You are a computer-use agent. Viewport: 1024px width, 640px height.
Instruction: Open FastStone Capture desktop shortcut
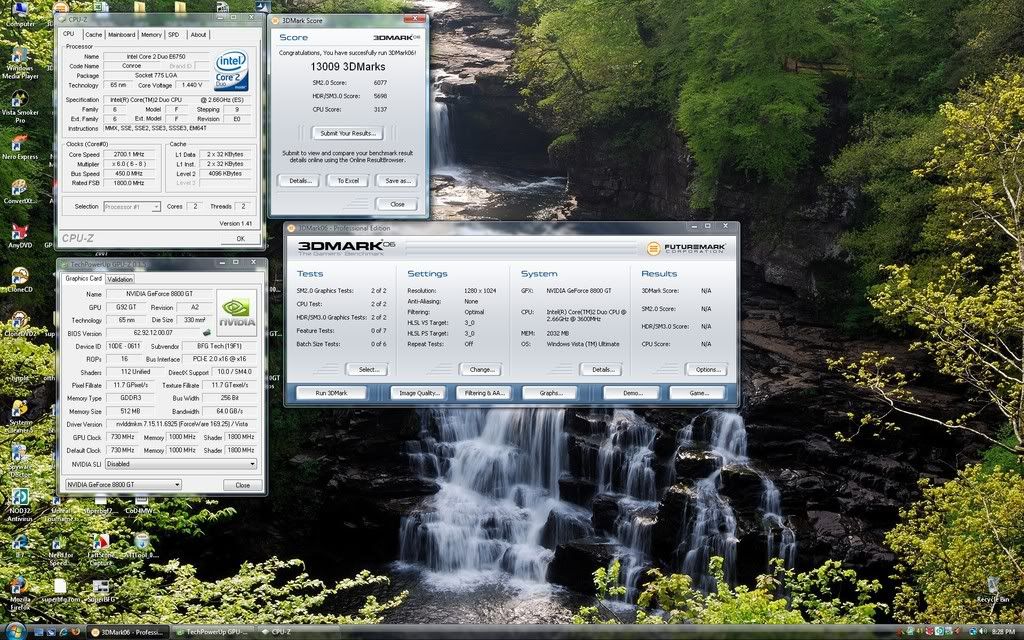pyautogui.click(x=101, y=549)
